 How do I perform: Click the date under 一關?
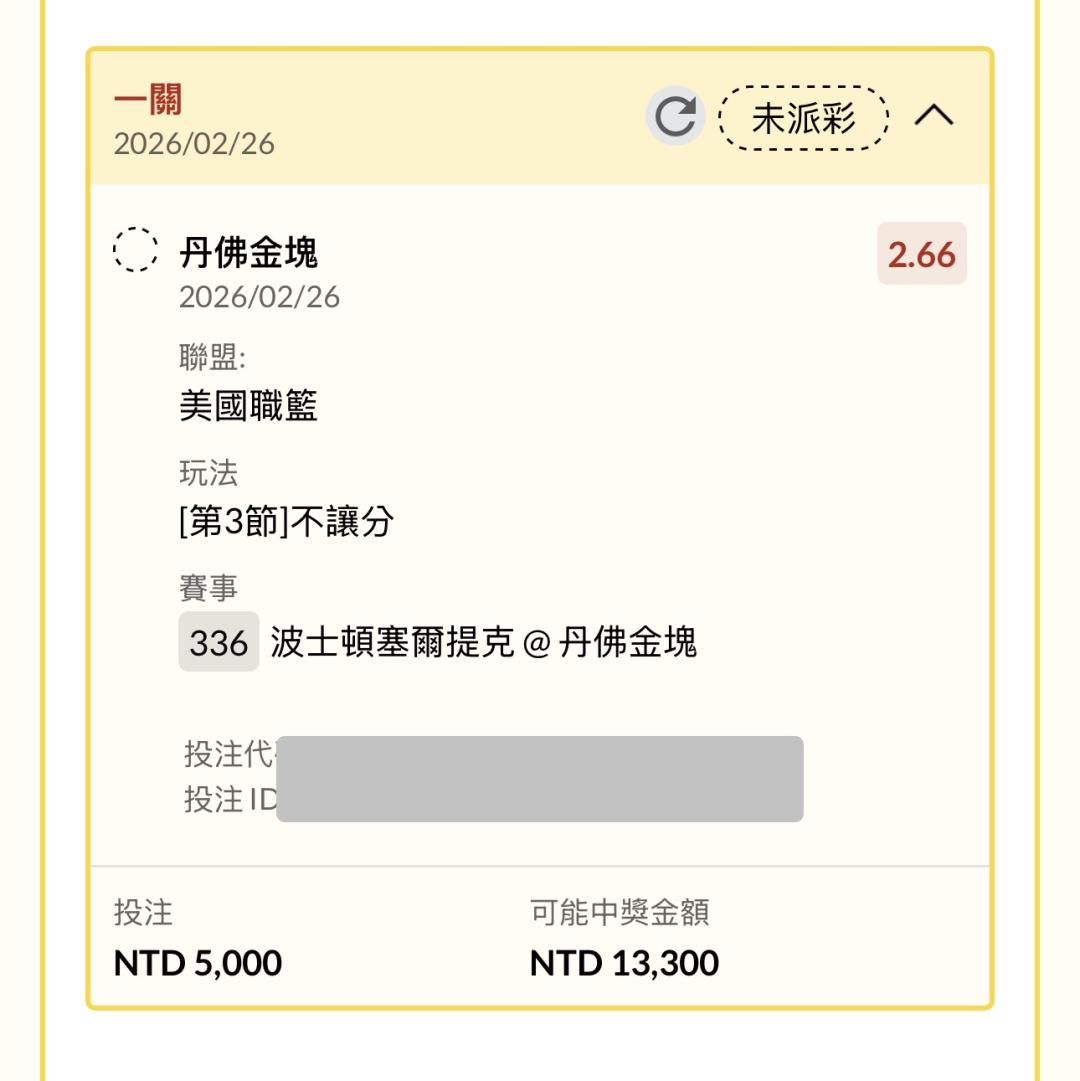tap(194, 144)
